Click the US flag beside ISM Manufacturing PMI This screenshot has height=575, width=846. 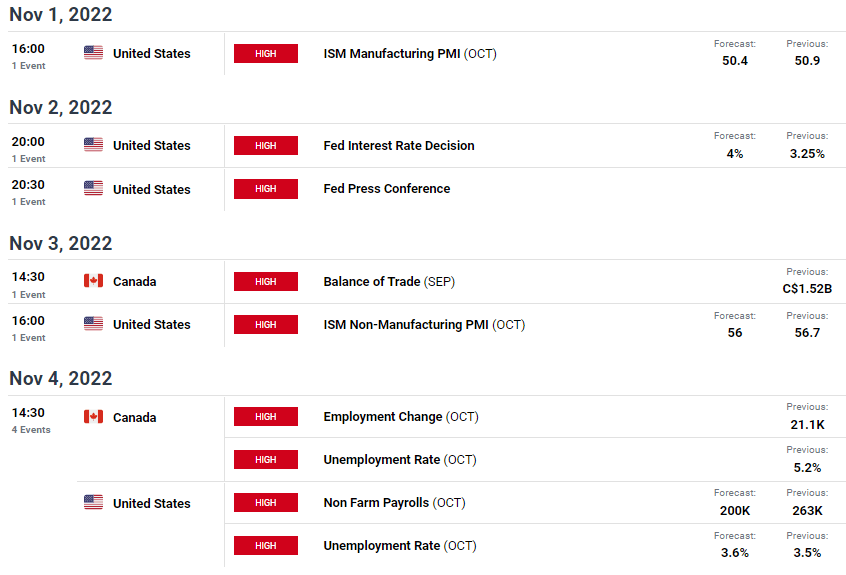93,52
